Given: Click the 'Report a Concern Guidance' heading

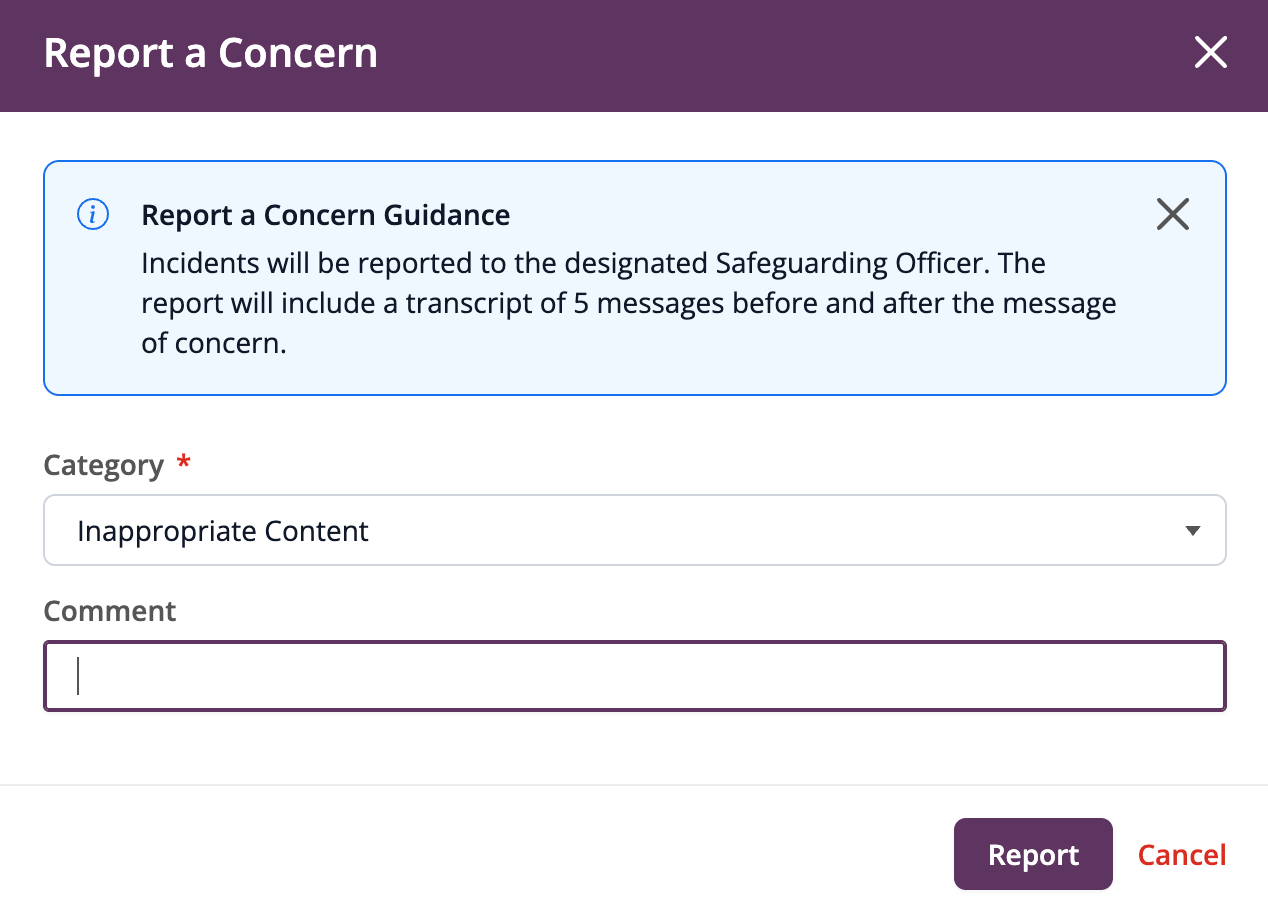Looking at the screenshot, I should click(x=326, y=215).
